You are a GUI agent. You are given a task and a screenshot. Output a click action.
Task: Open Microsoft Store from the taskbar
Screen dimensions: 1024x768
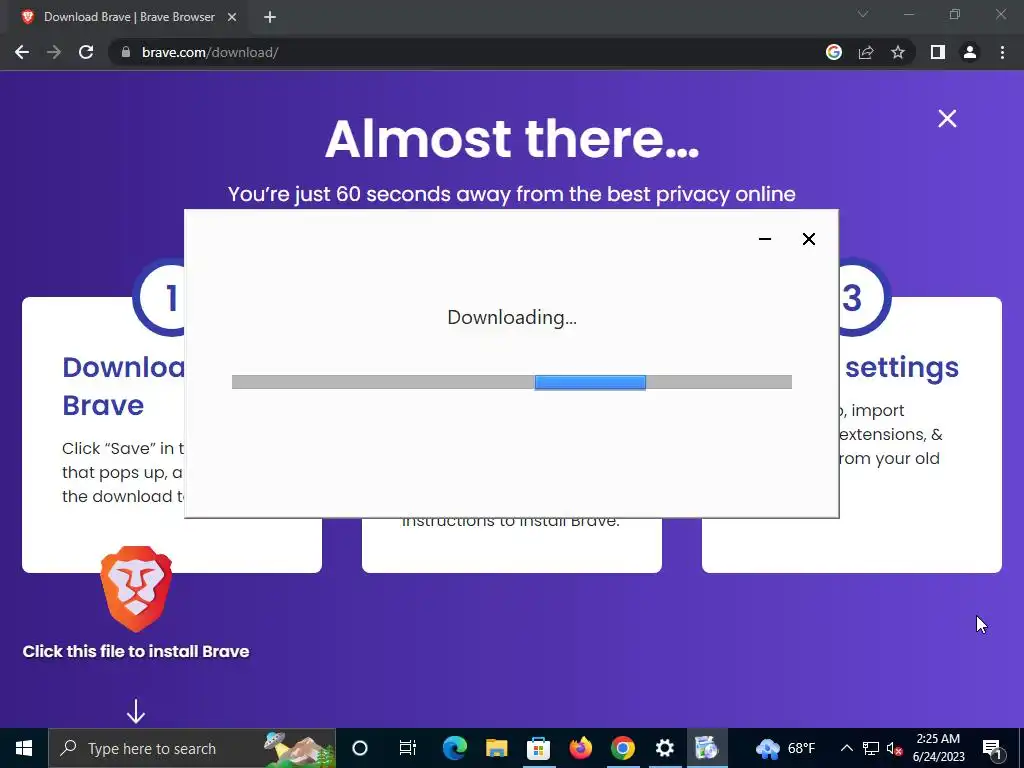[x=538, y=748]
